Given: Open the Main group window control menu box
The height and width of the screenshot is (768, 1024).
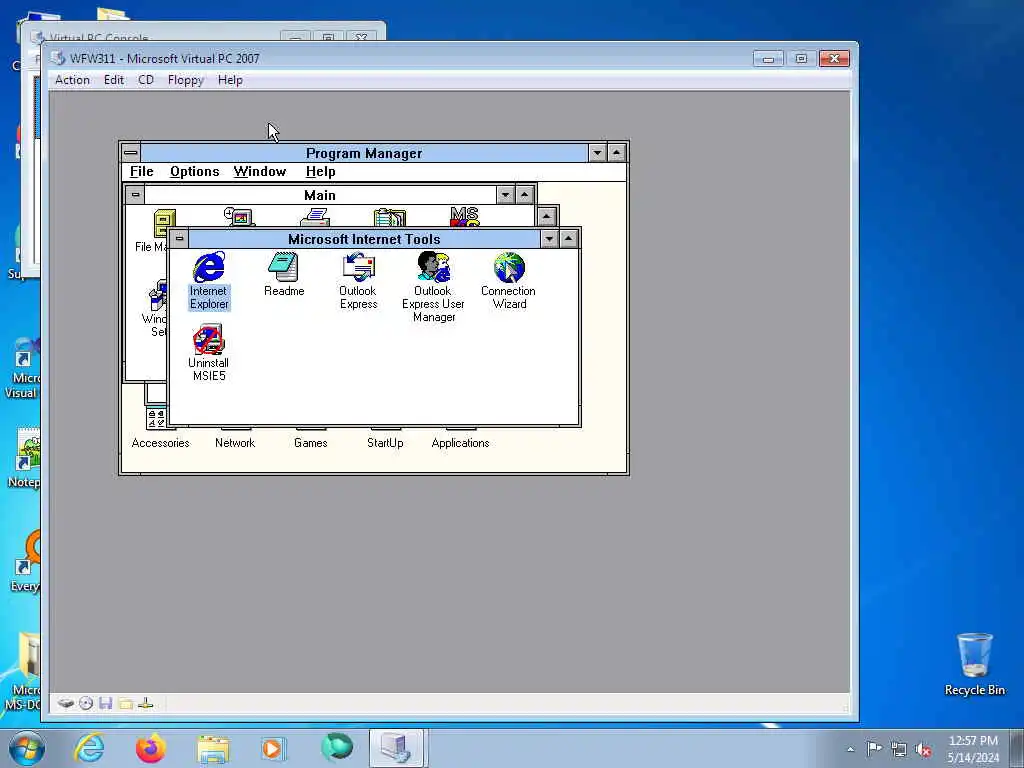Looking at the screenshot, I should point(135,195).
